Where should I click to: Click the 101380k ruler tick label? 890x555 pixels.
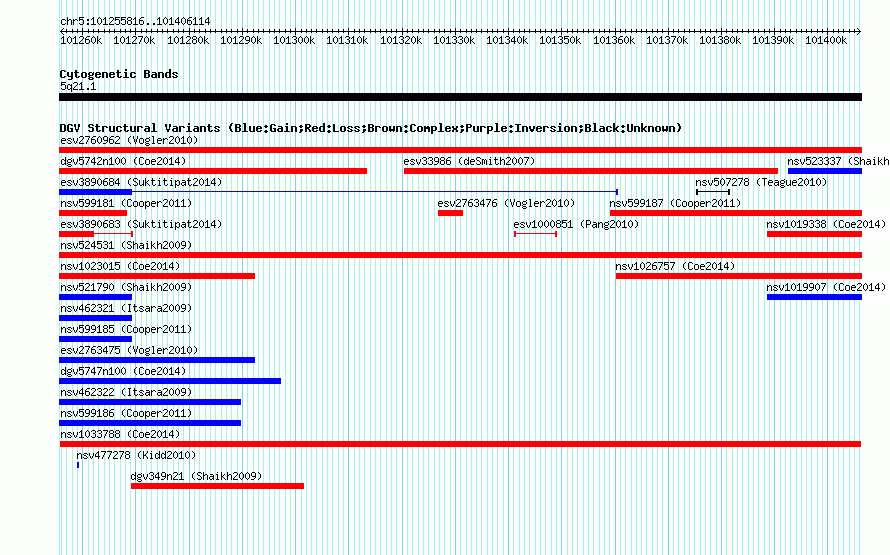pos(720,40)
